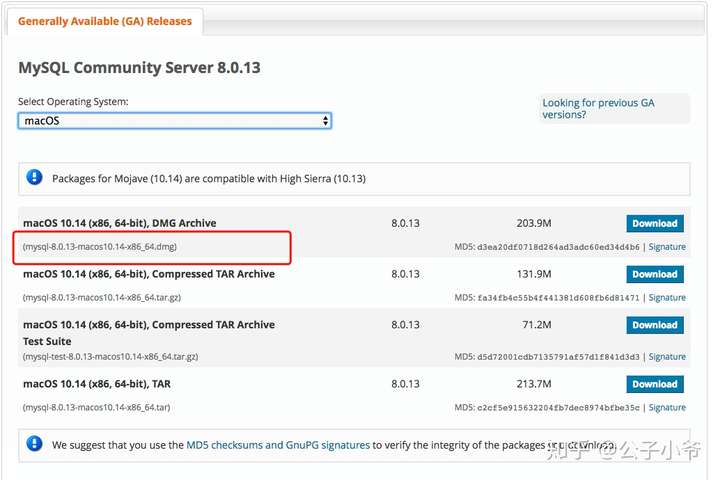The width and height of the screenshot is (720, 480).
Task: Click the macOS 10.14 DMG Archive title
Action: coord(119,223)
